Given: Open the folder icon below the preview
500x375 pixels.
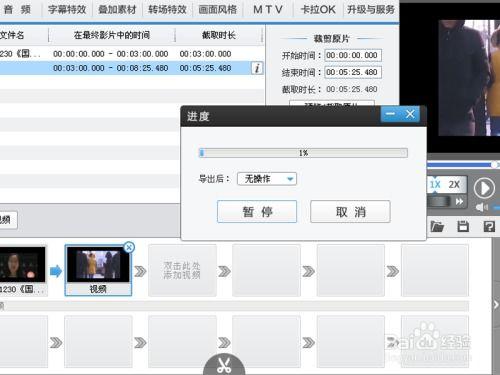Looking at the screenshot, I should tap(437, 227).
